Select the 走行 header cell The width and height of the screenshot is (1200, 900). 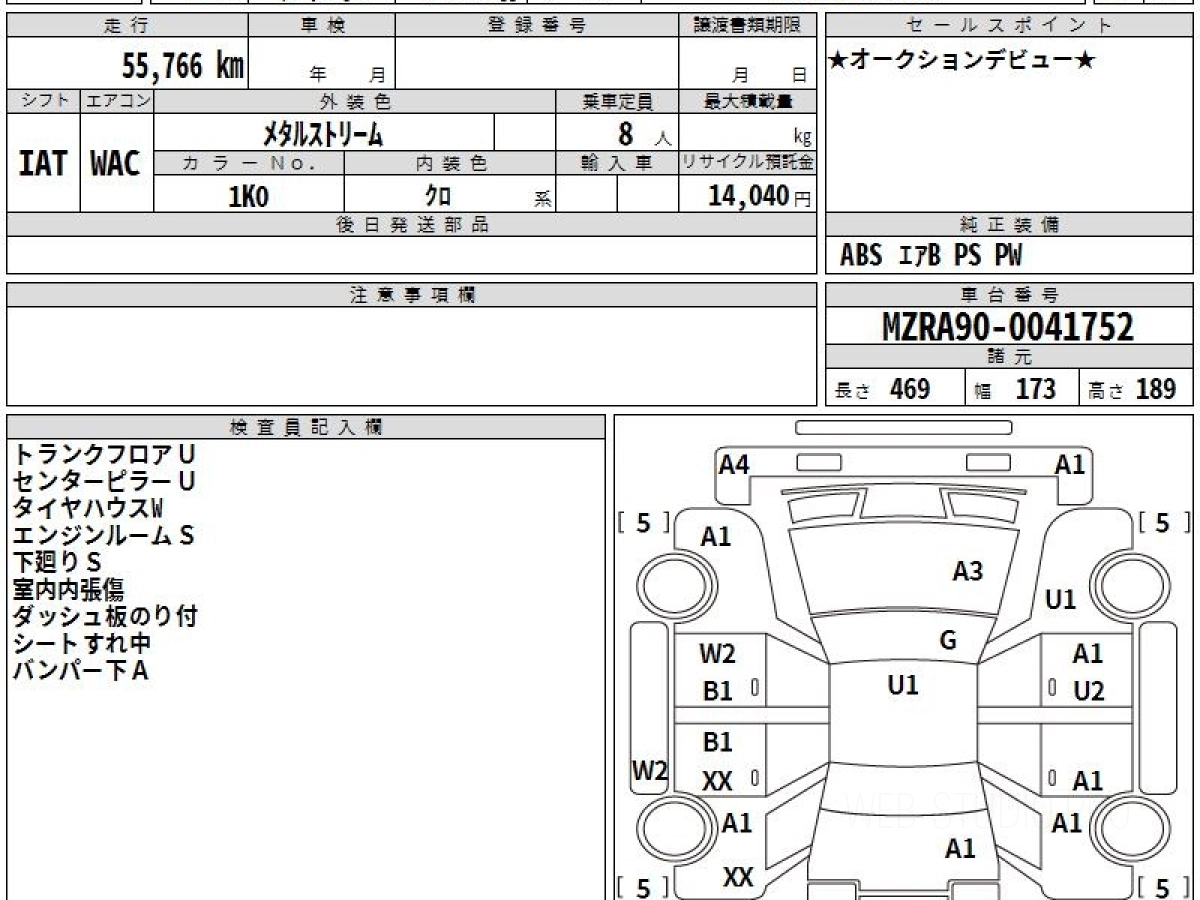[x=127, y=26]
